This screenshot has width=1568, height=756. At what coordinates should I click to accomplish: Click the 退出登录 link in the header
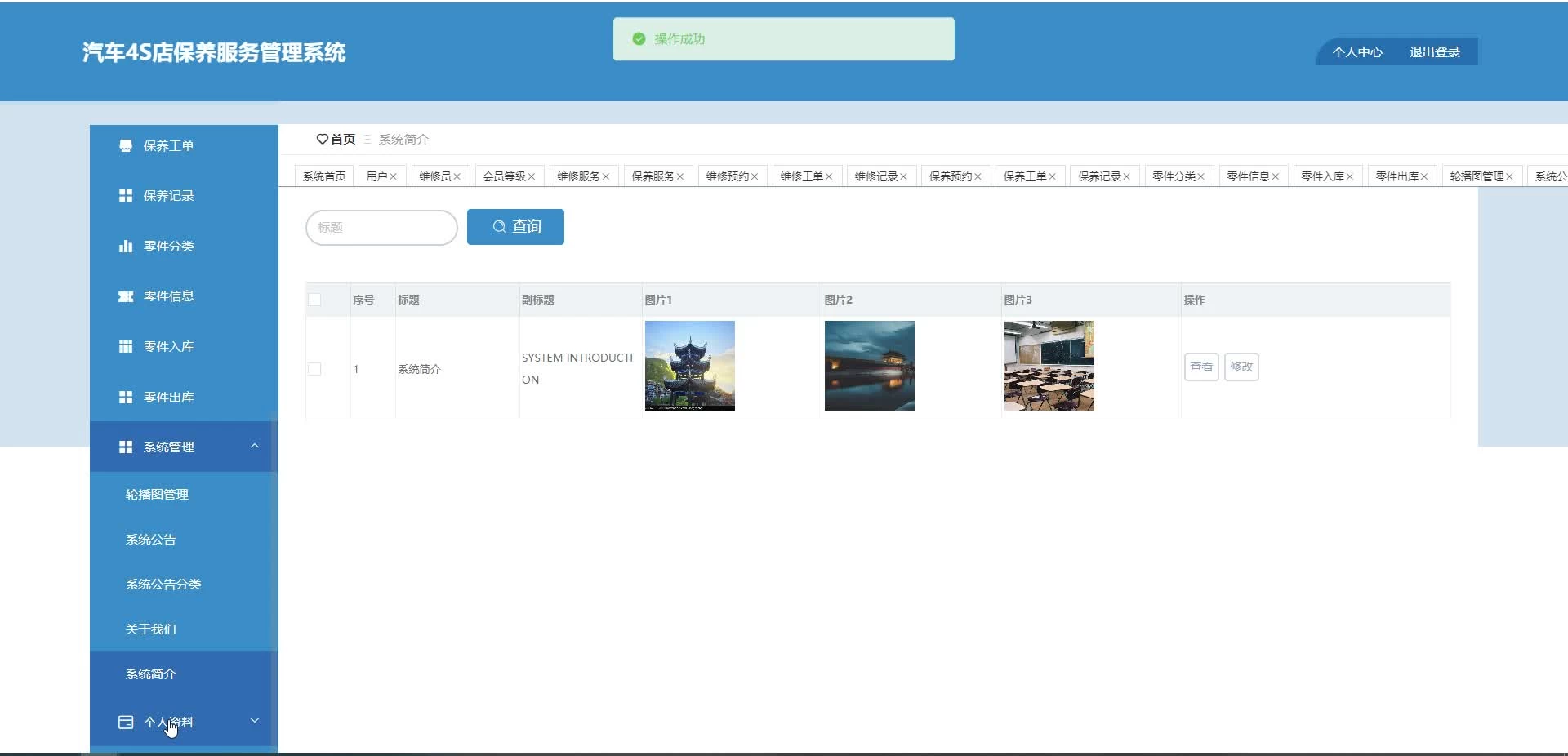[1434, 52]
